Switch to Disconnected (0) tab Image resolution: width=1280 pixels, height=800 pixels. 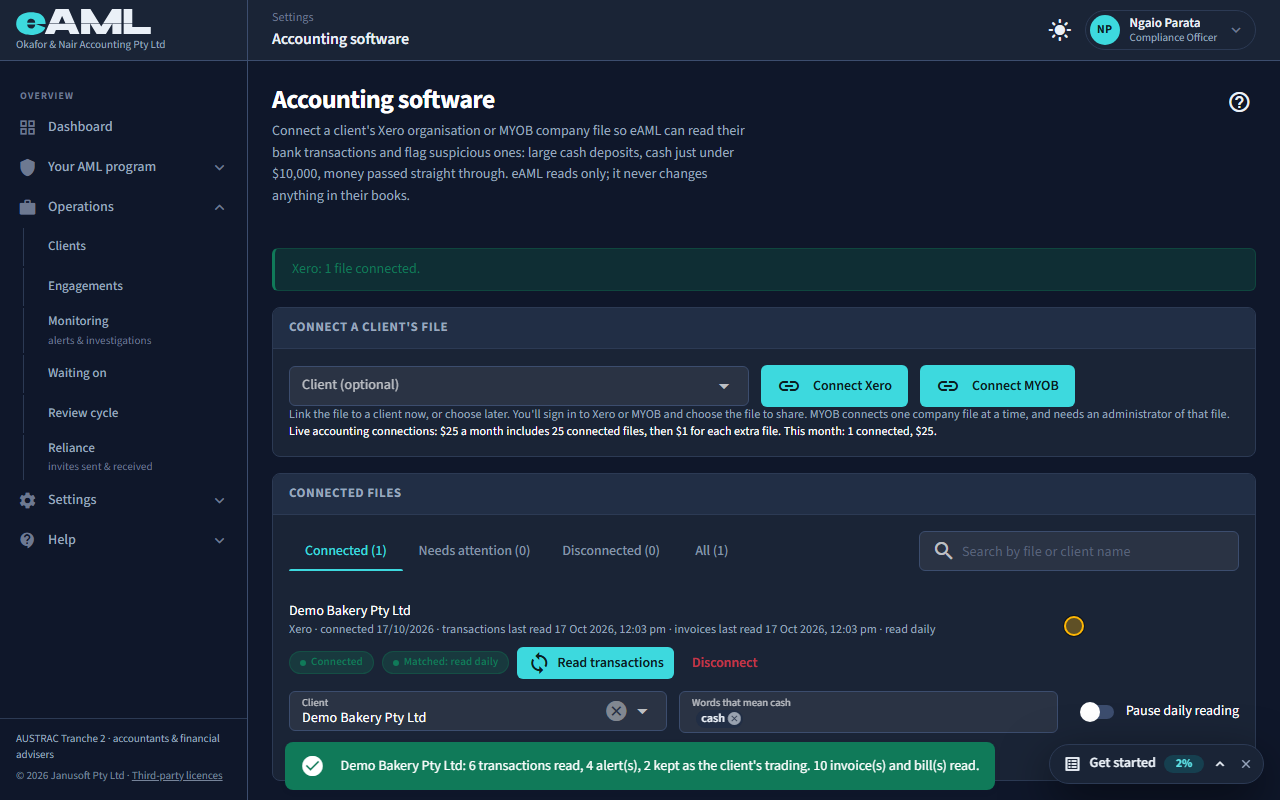611,551
